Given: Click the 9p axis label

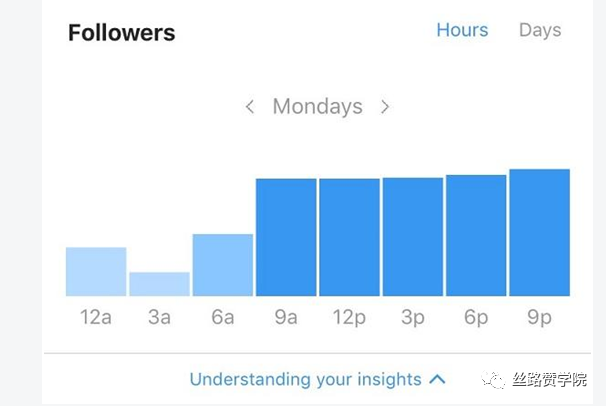Looking at the screenshot, I should click(539, 317).
